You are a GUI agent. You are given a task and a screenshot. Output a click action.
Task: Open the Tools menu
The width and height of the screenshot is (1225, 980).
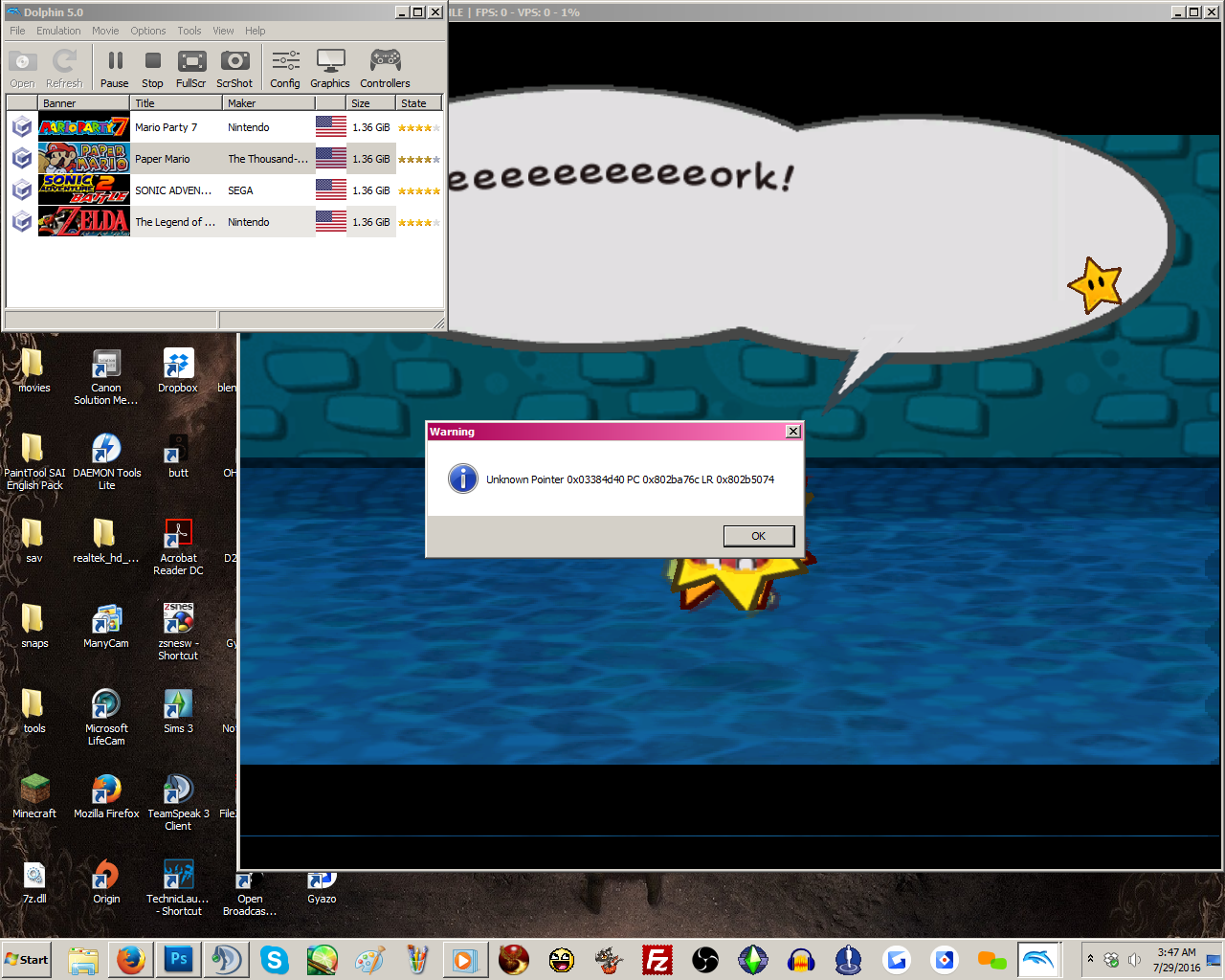[189, 31]
